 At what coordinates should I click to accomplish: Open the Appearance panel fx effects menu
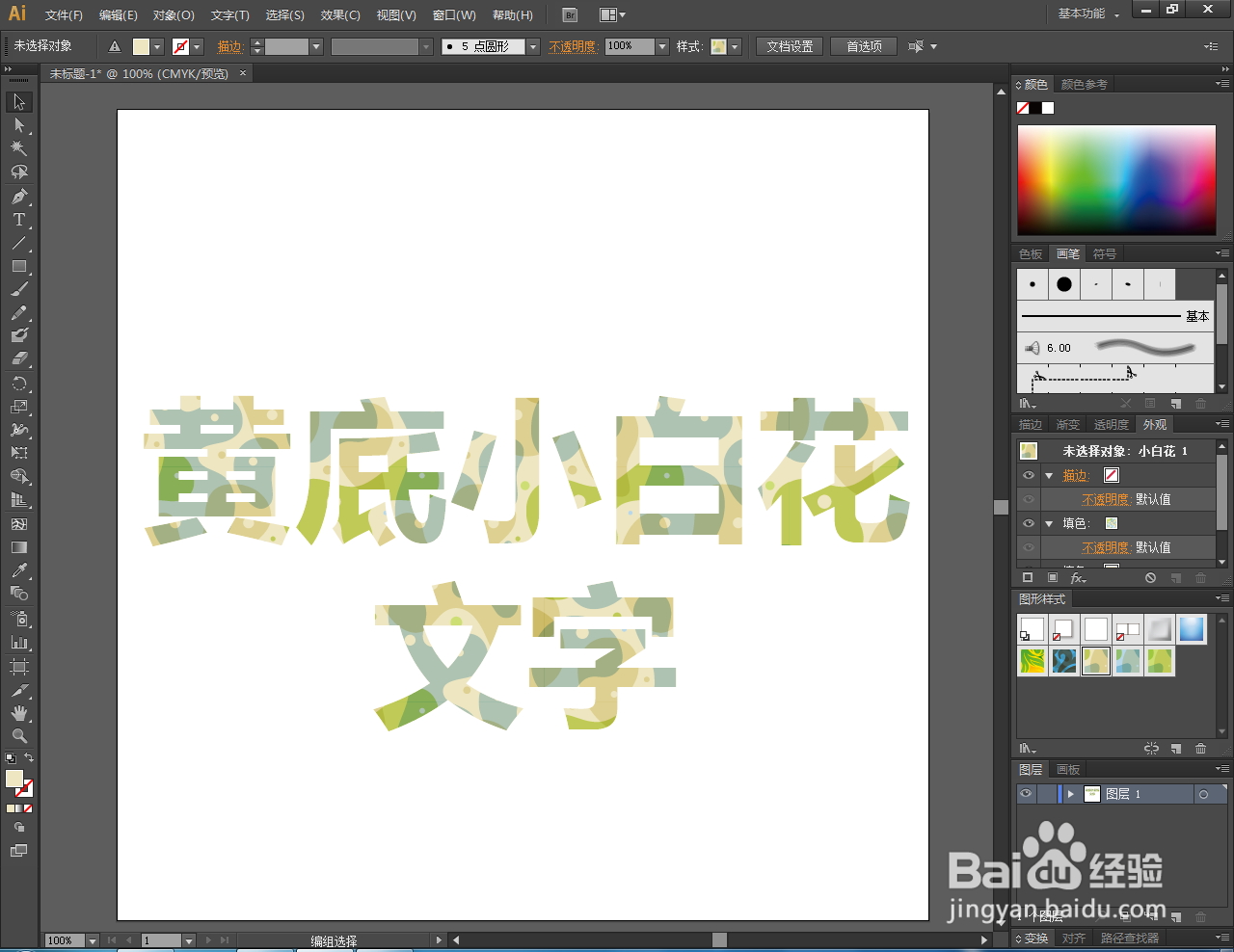pyautogui.click(x=1079, y=578)
